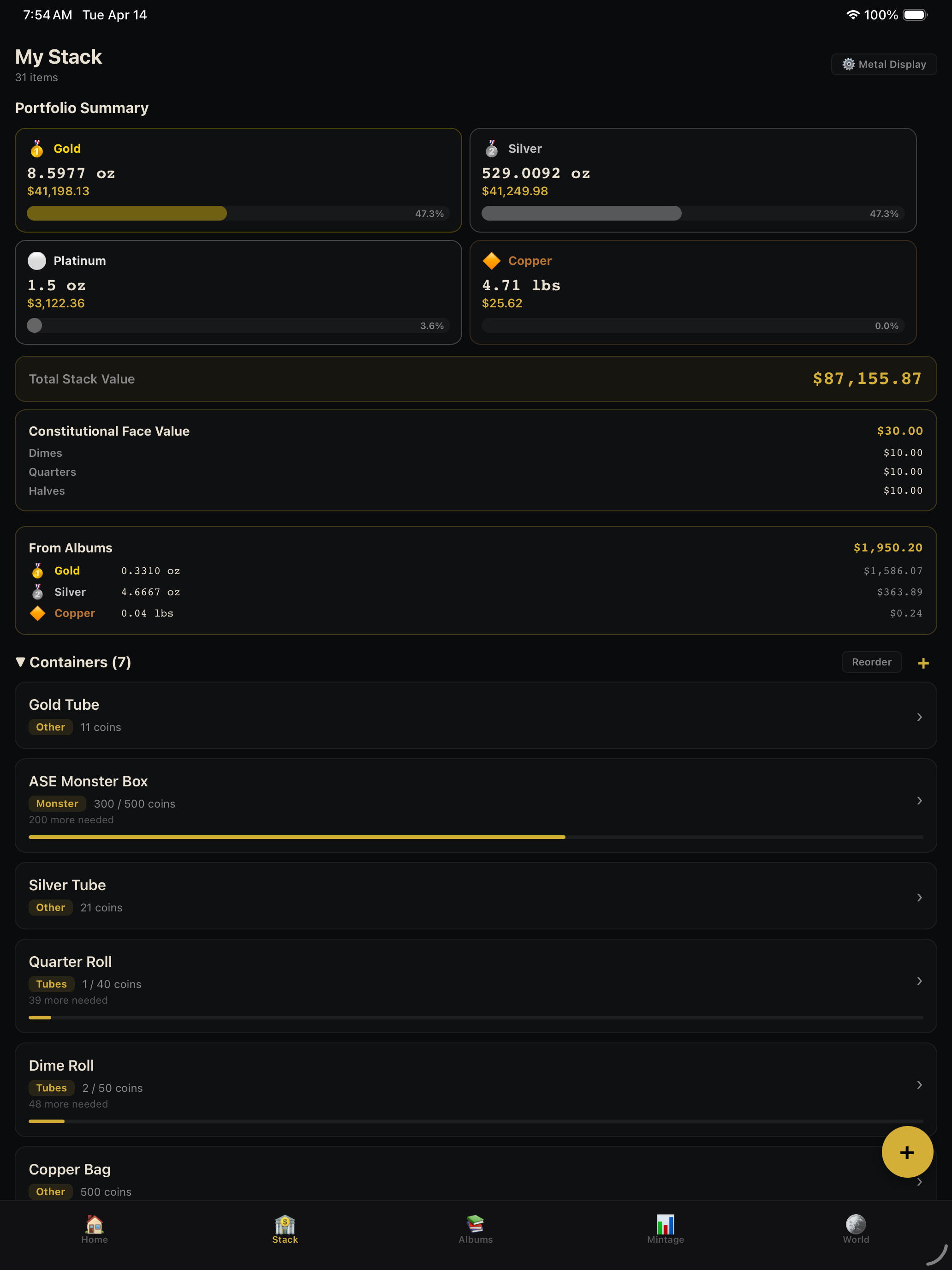Open the World tab
952x1270 pixels.
click(x=856, y=1228)
